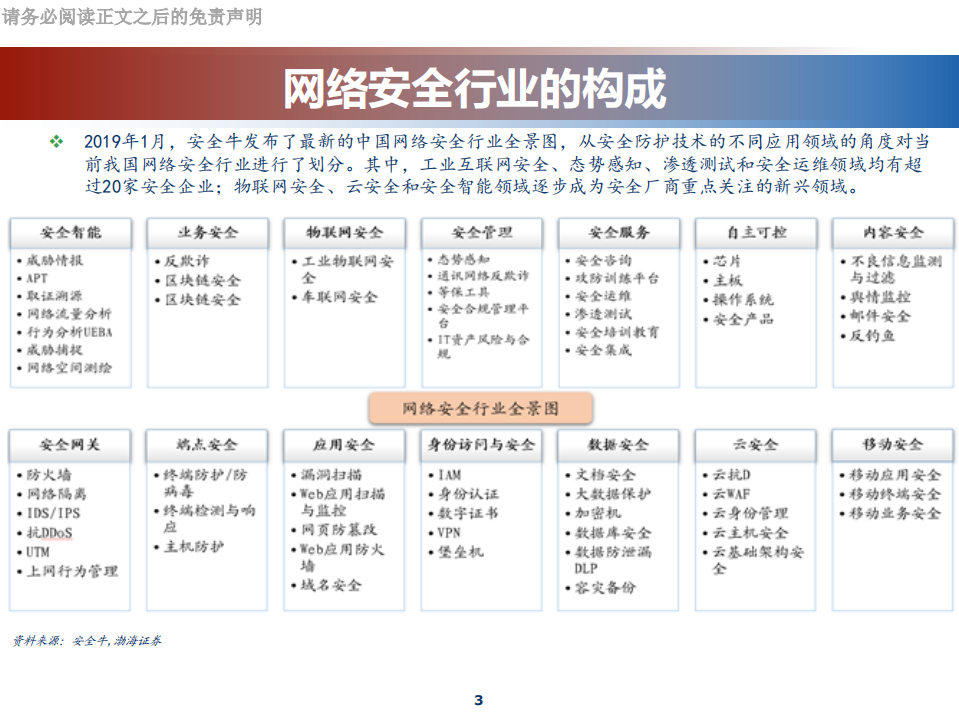Switch to the 物联网安全 section header
This screenshot has width=959, height=719.
[x=343, y=232]
